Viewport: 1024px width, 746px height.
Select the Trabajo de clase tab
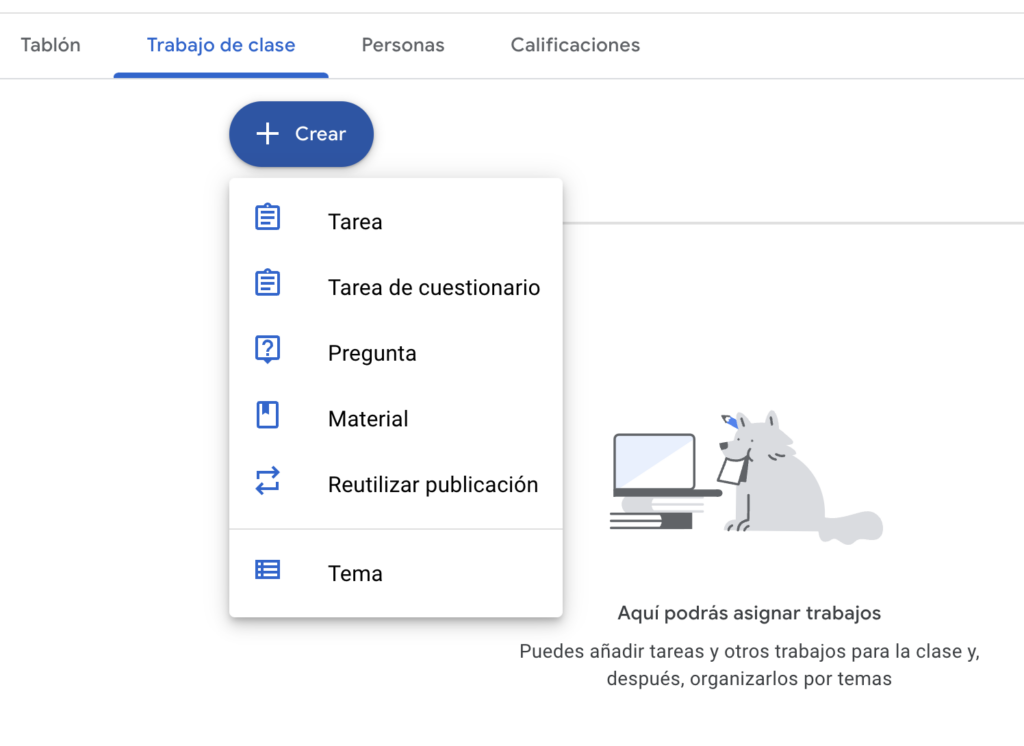[221, 45]
